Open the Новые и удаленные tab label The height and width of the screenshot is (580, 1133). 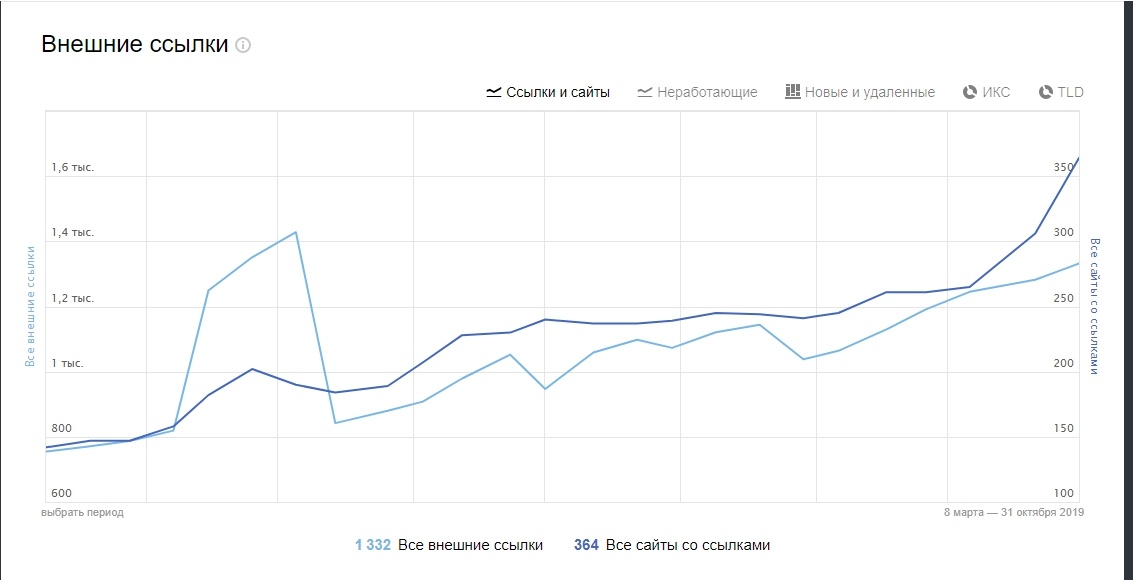tap(870, 92)
